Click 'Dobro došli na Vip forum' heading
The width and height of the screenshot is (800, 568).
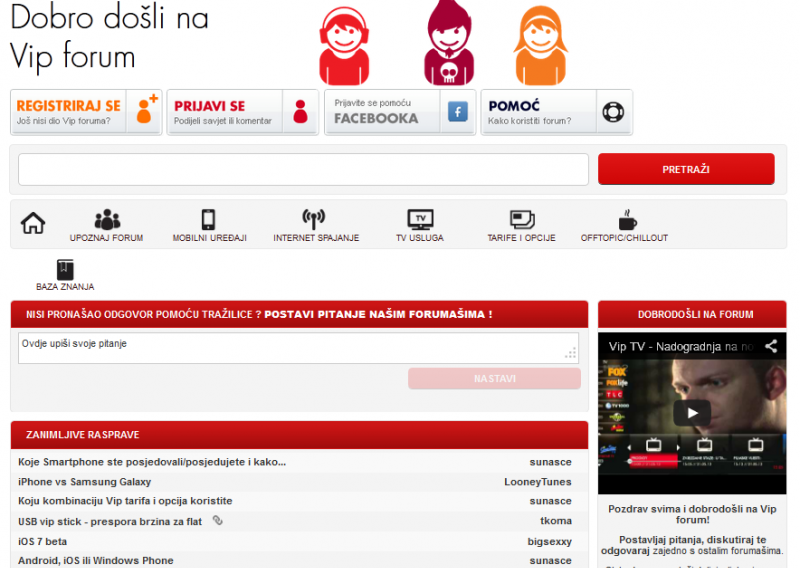pos(109,37)
